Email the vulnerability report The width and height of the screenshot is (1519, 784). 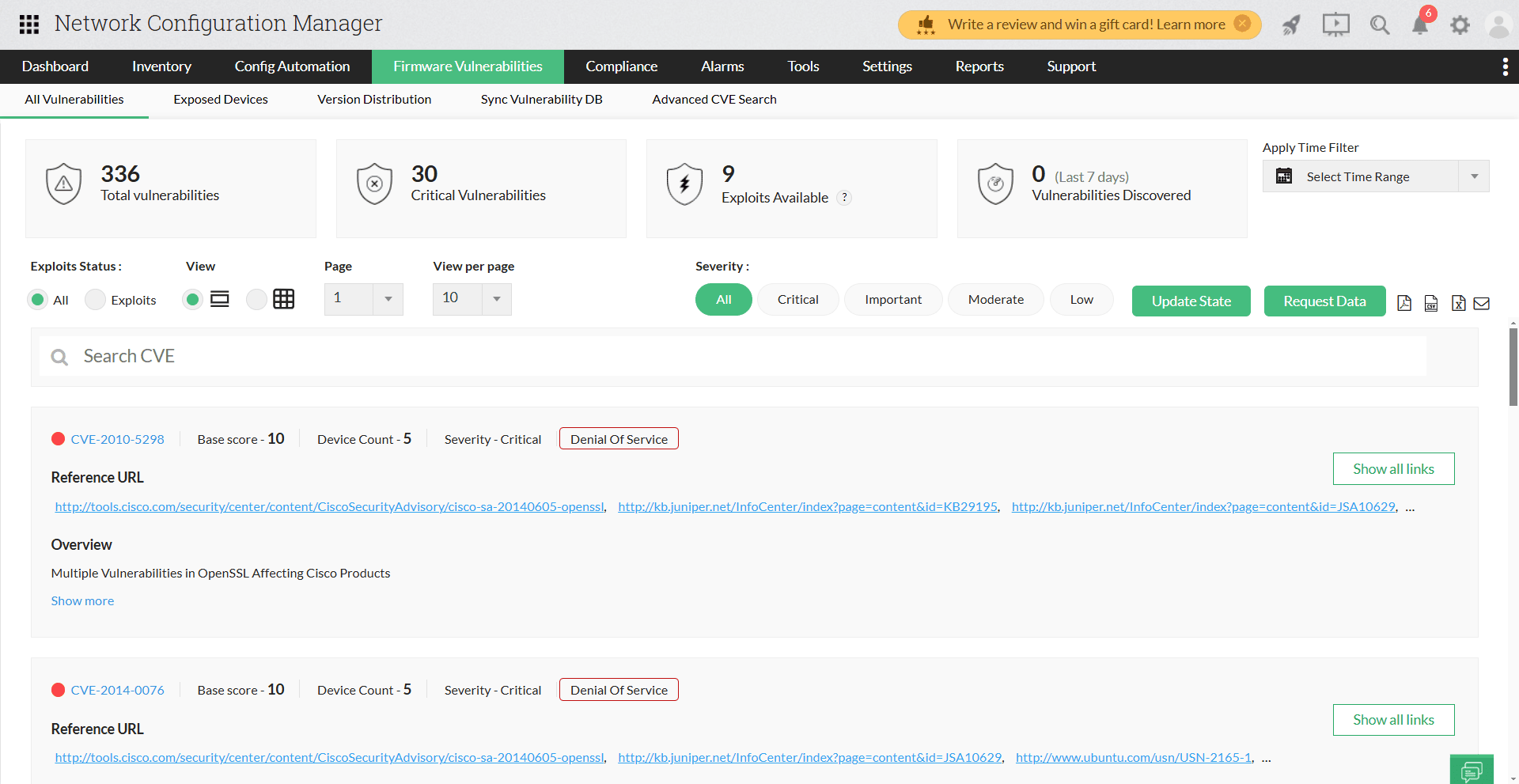1483,303
